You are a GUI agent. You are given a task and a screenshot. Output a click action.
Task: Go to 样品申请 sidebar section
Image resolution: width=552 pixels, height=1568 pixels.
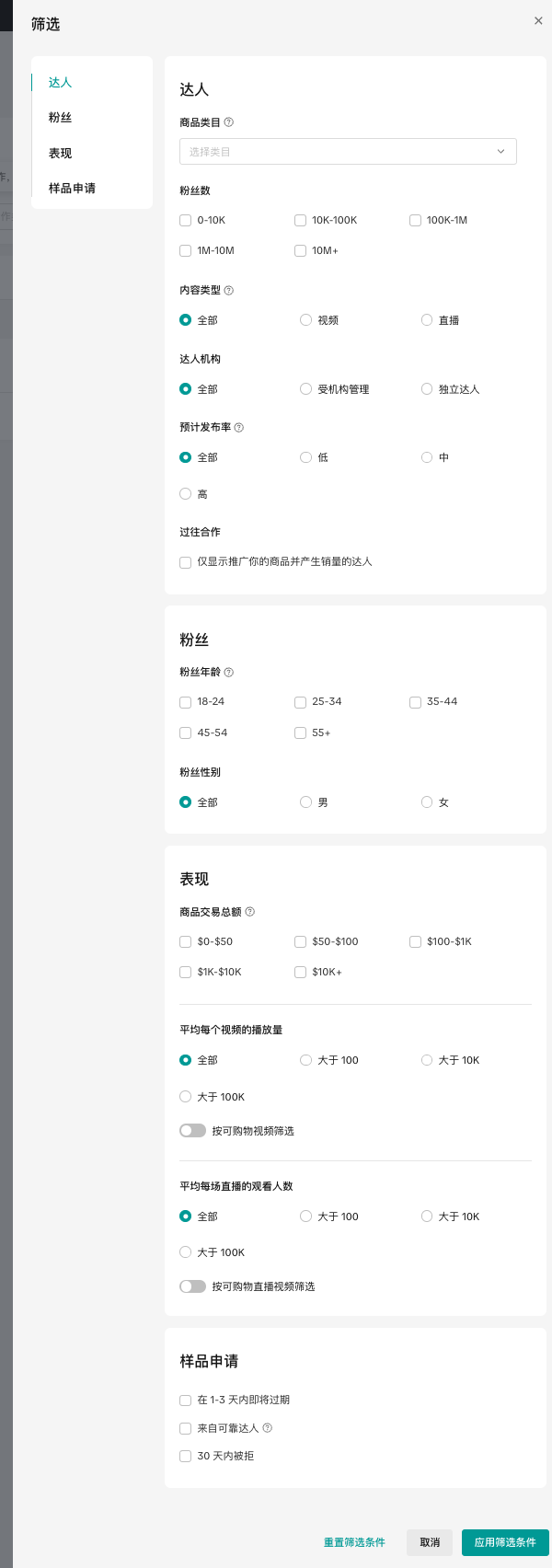[72, 189]
